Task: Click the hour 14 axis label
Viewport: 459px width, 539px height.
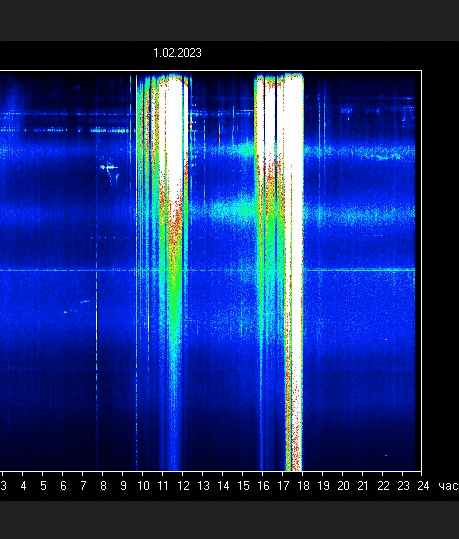Action: pyautogui.click(x=223, y=486)
